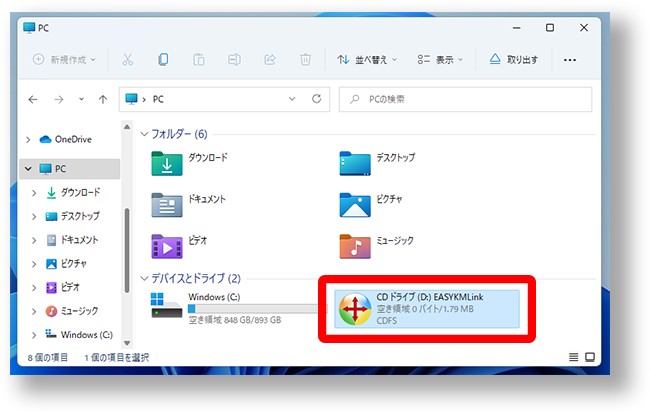Click the 取り出す eject button
This screenshot has height=413, width=650.
tap(513, 60)
